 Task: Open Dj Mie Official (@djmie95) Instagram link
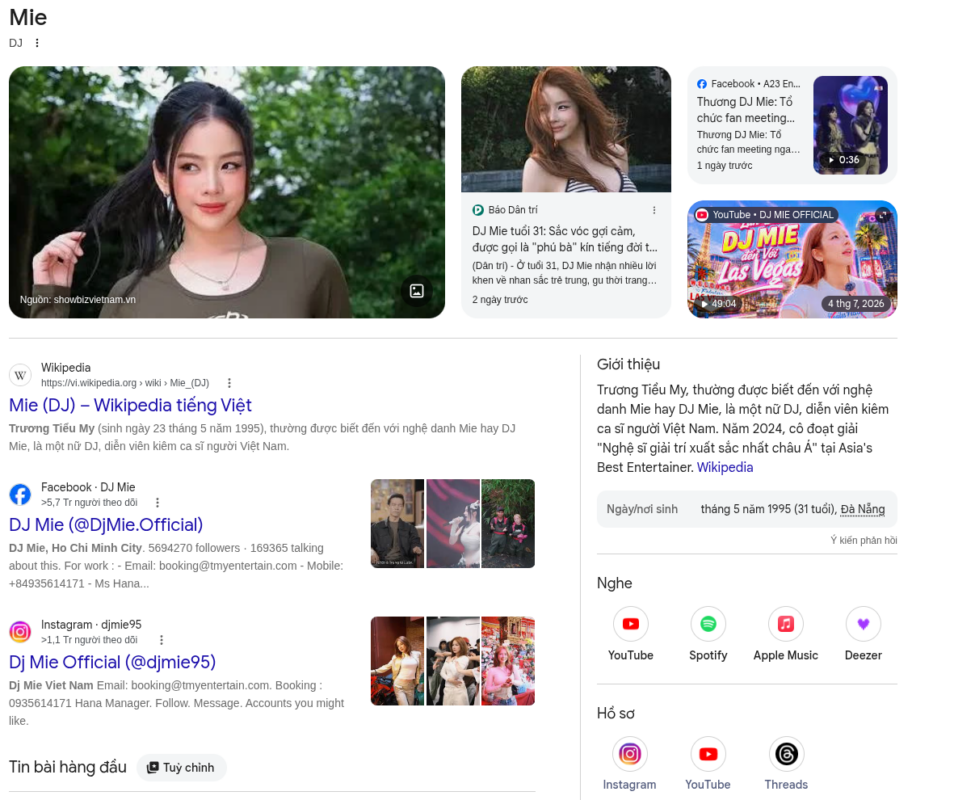click(113, 662)
